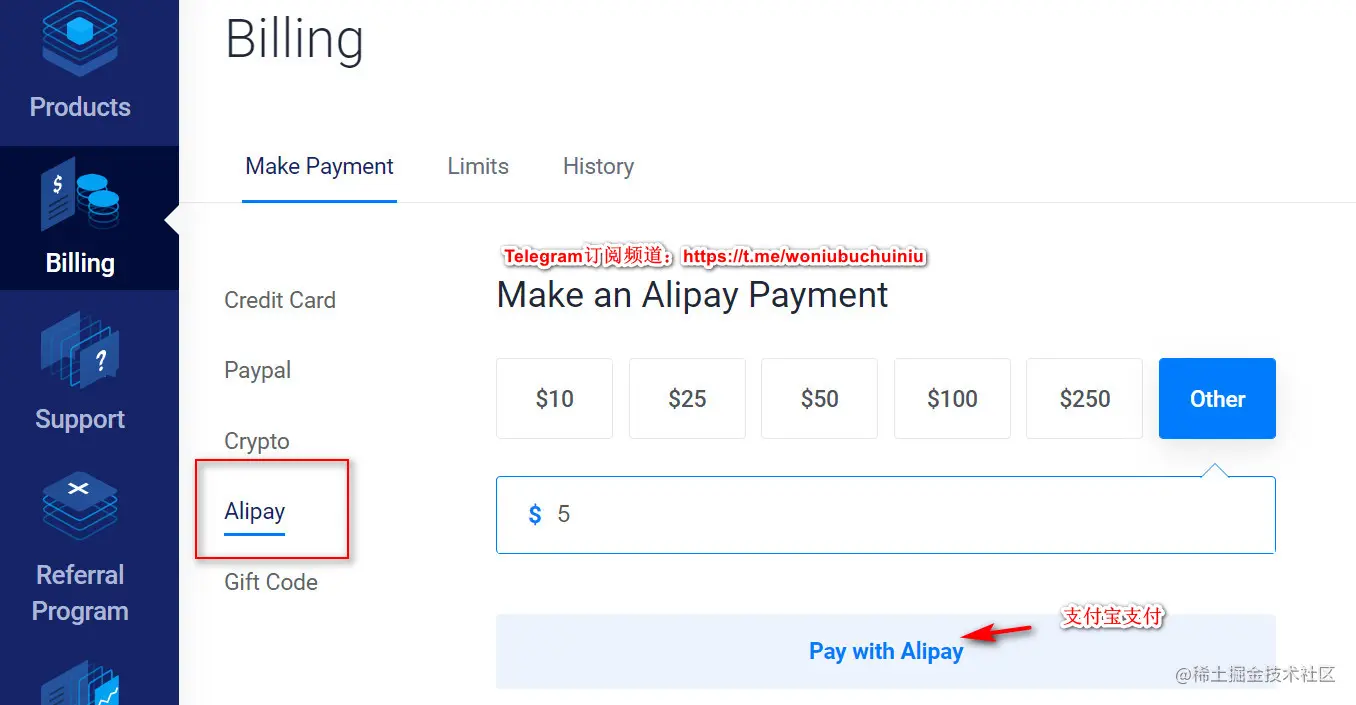Screen dimensions: 1356x705
Task: Click the dollar sign inside the amount field
Action: 533,514
